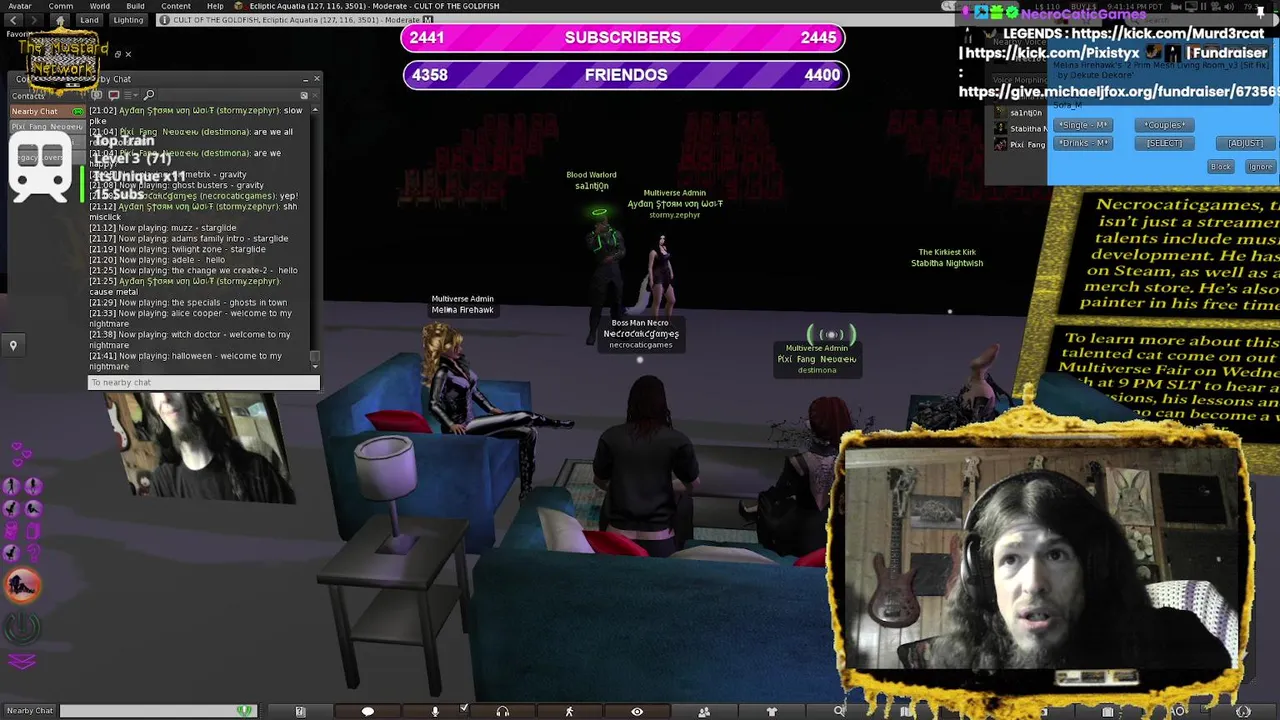
Task: Open the Avatar menu
Action: click(x=19, y=6)
